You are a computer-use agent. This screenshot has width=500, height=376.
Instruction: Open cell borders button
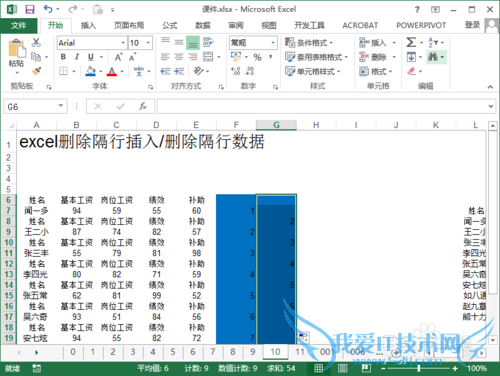[63, 71]
